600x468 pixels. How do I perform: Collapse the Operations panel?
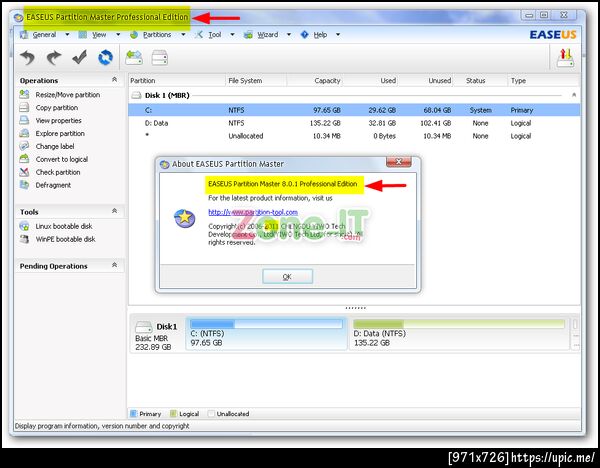[x=114, y=79]
